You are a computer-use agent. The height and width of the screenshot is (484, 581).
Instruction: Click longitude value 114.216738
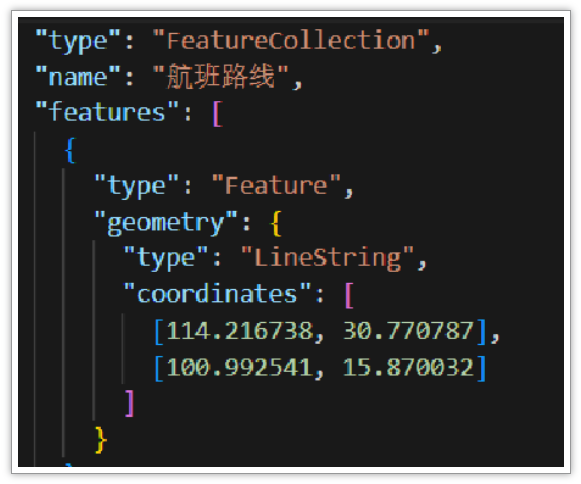[240, 331]
